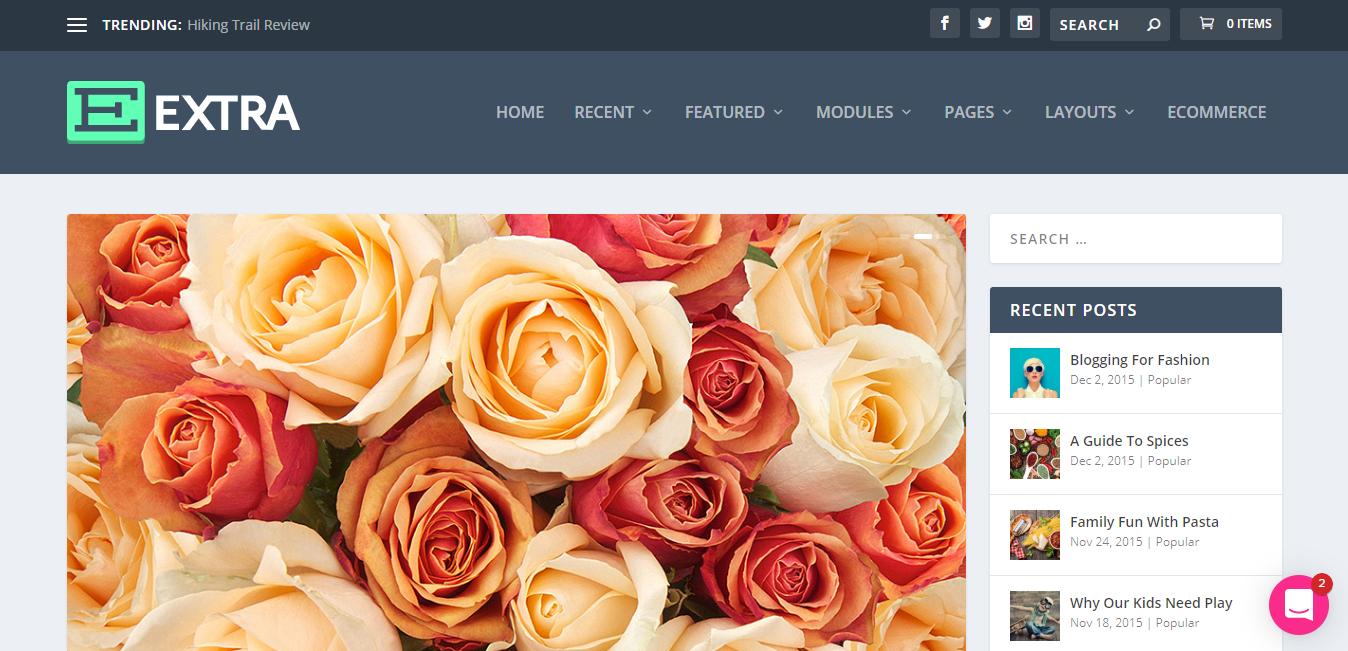View the 0 Items cart button
This screenshot has height=651, width=1348.
tap(1231, 24)
